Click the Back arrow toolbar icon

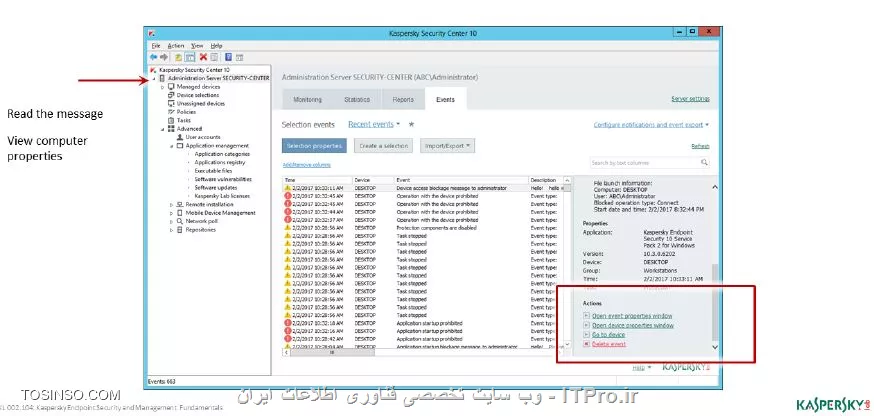pos(153,57)
